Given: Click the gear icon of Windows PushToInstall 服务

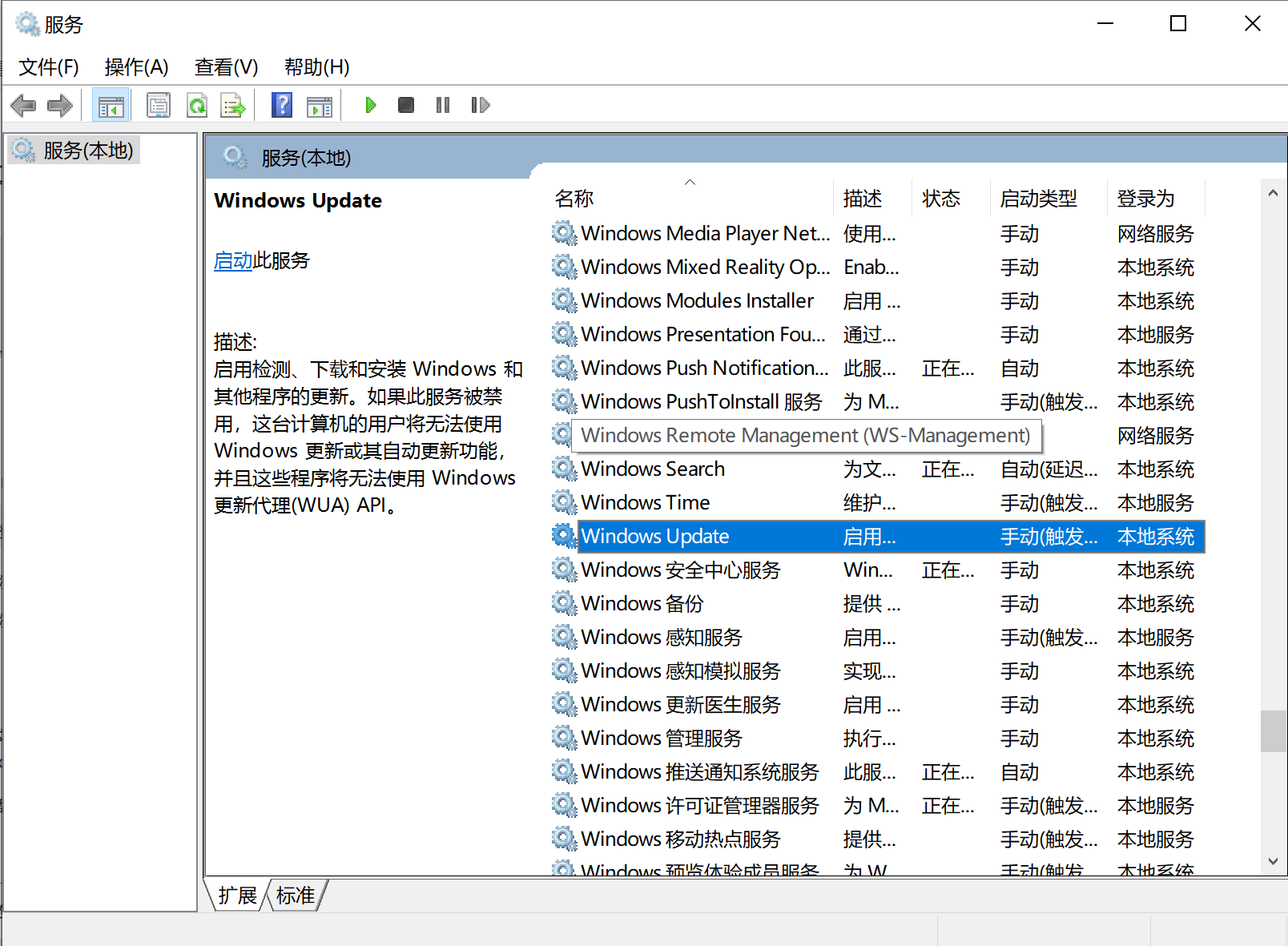Looking at the screenshot, I should 565,401.
